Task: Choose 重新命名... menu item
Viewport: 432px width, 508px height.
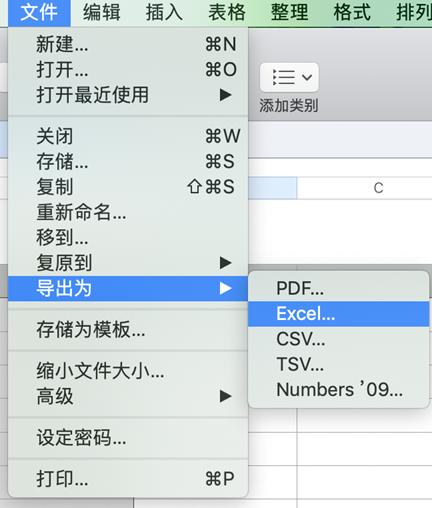Action: (128, 212)
